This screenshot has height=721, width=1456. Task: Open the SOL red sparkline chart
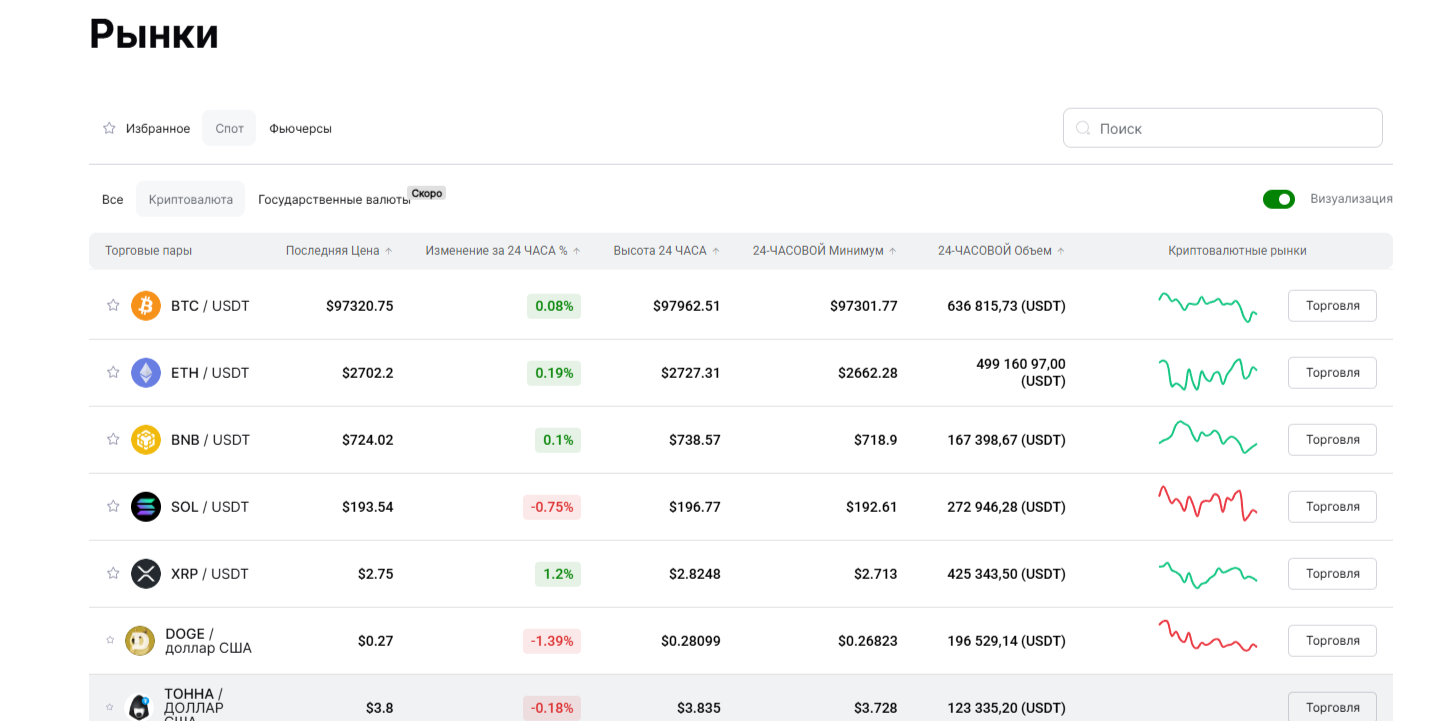coord(1208,503)
